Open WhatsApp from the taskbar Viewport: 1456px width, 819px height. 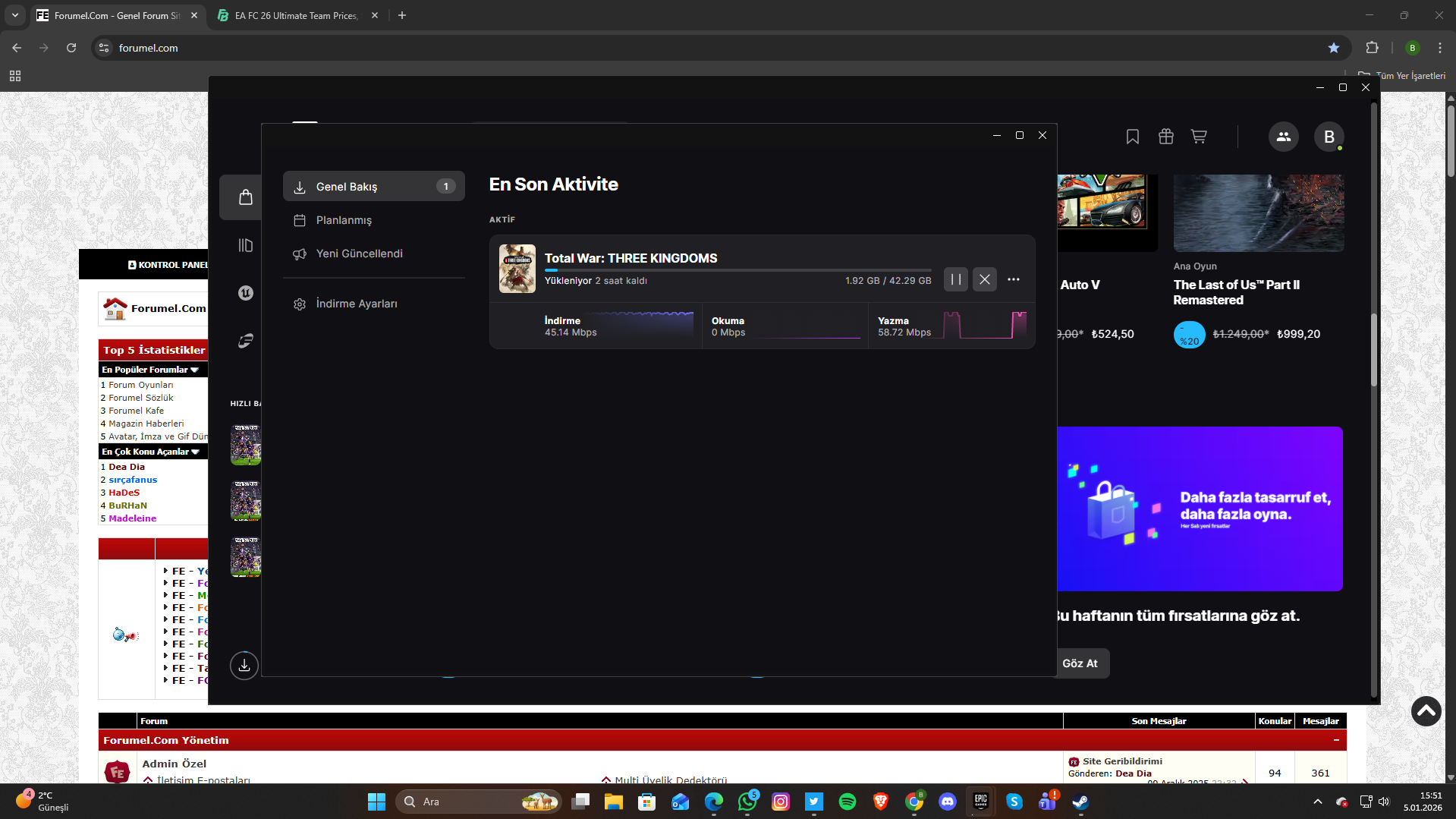pyautogui.click(x=747, y=802)
